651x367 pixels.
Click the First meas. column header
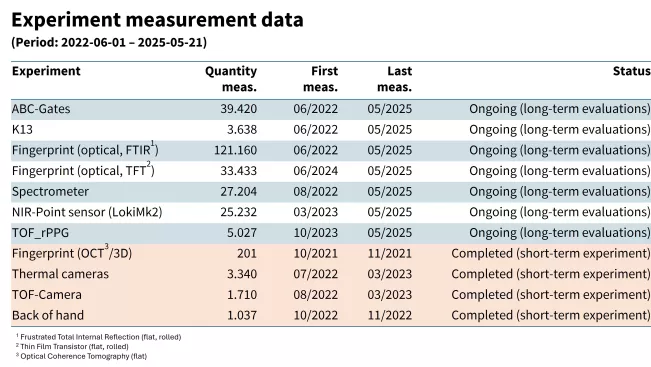[x=320, y=79]
